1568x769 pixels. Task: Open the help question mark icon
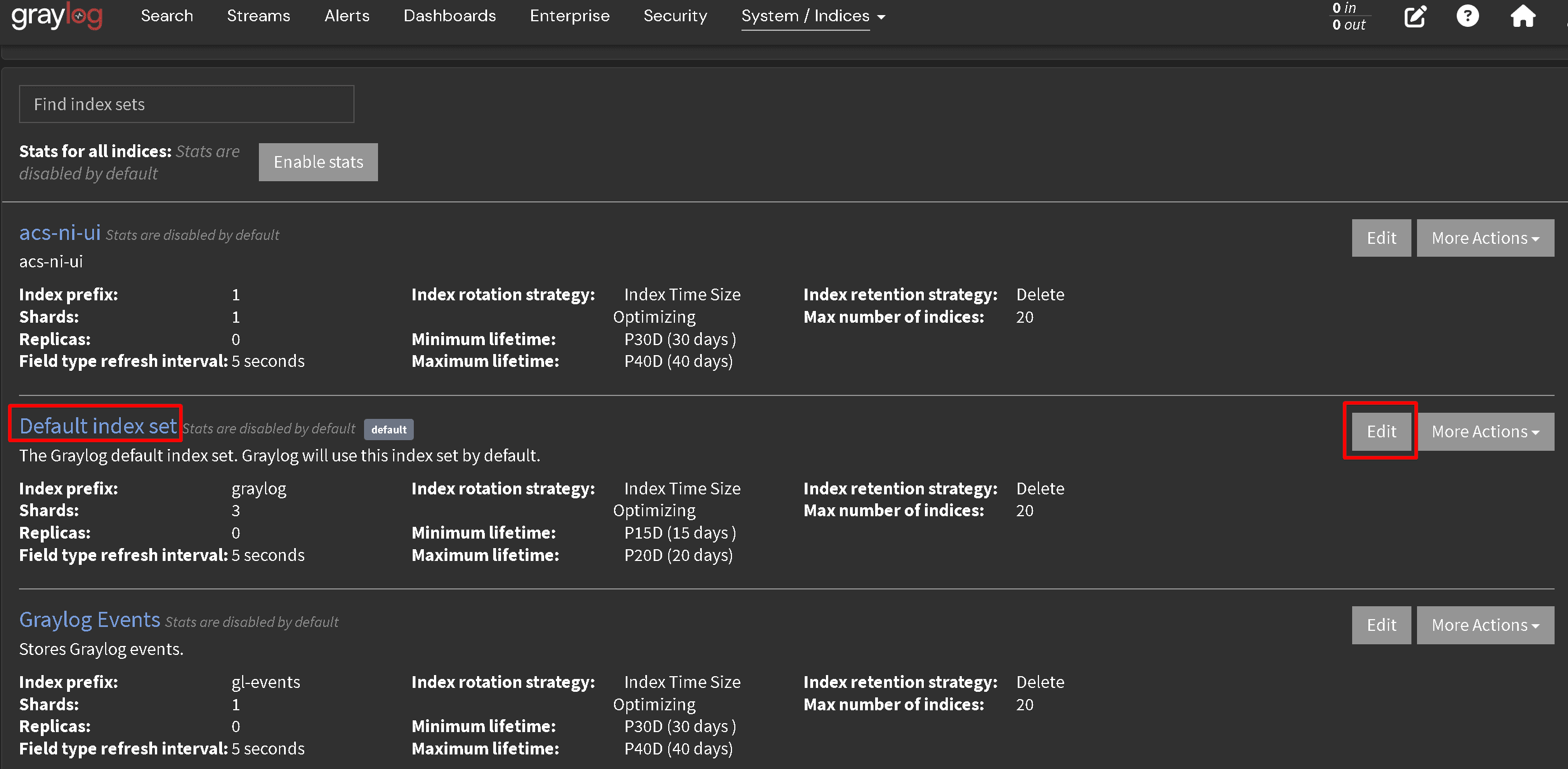(x=1467, y=16)
